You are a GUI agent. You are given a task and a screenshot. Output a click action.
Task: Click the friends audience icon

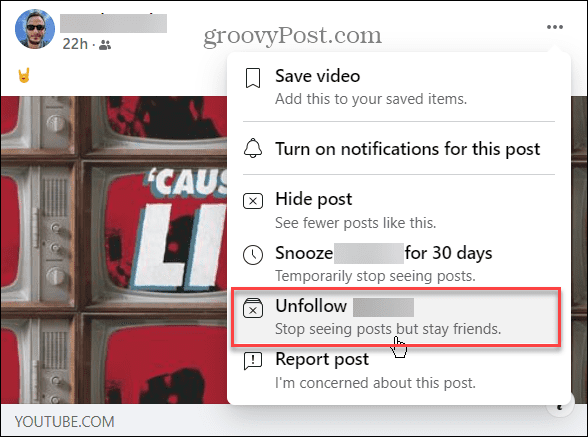pyautogui.click(x=105, y=45)
